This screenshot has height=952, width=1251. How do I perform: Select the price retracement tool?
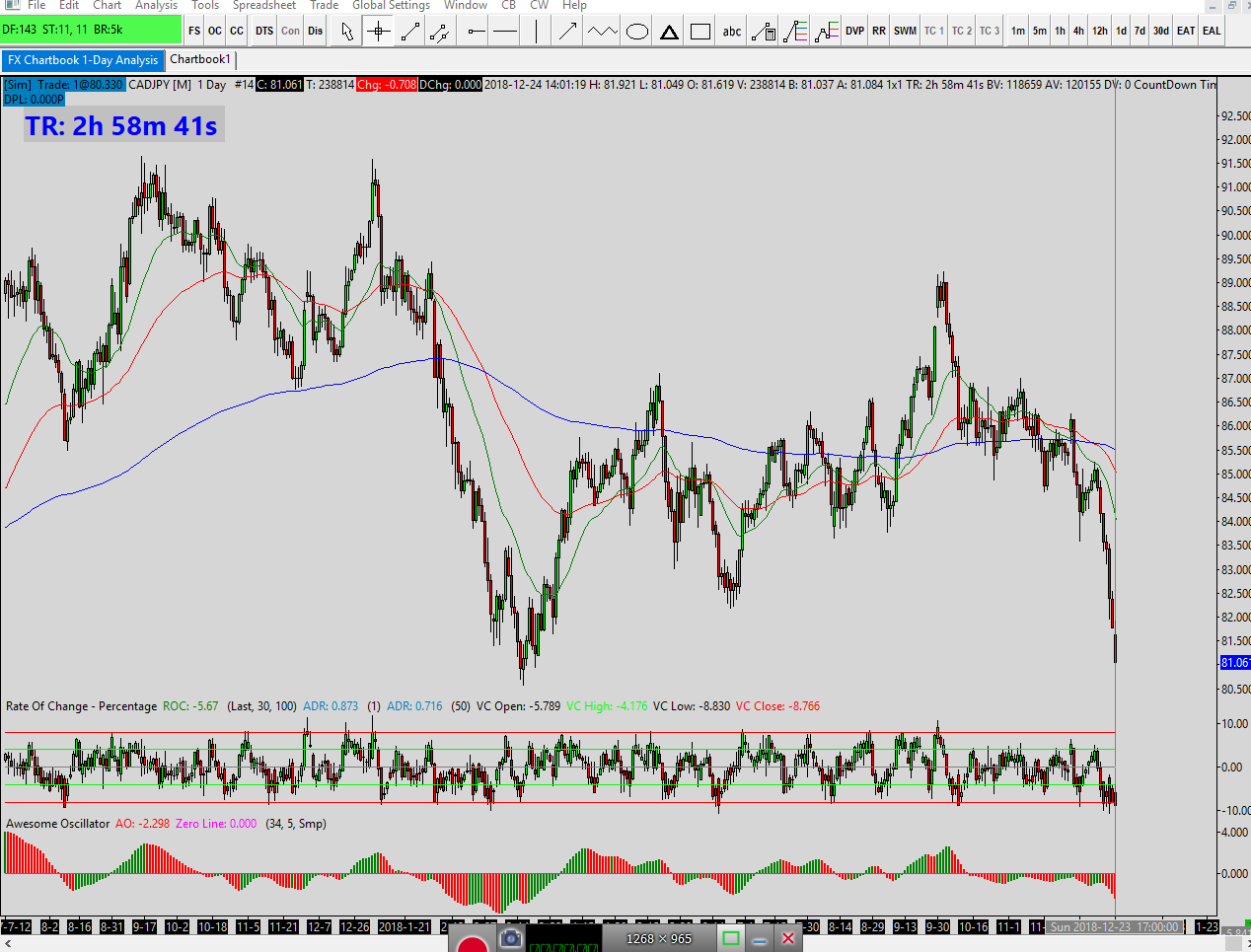coord(795,32)
